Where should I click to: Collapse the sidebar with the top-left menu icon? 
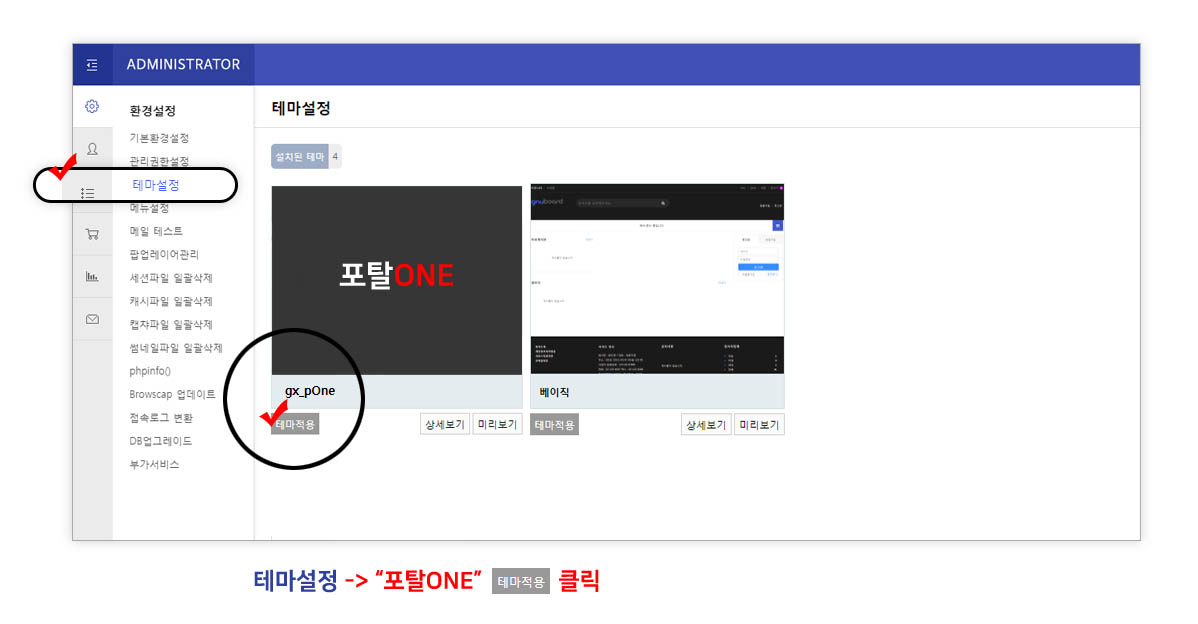[92, 64]
